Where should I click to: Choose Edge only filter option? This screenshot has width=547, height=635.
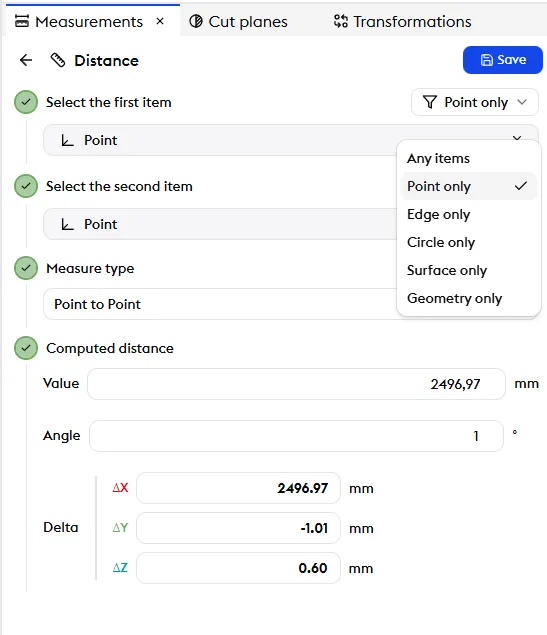coord(469,214)
